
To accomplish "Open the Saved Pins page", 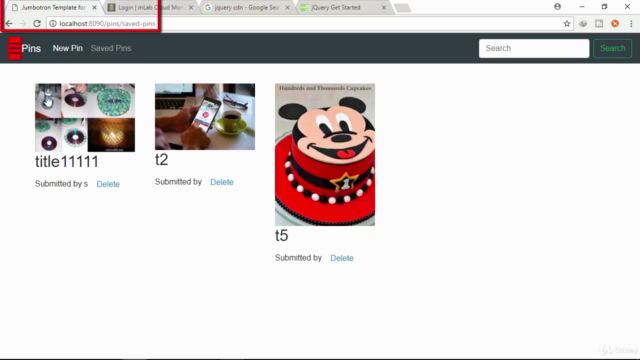I will coord(111,48).
